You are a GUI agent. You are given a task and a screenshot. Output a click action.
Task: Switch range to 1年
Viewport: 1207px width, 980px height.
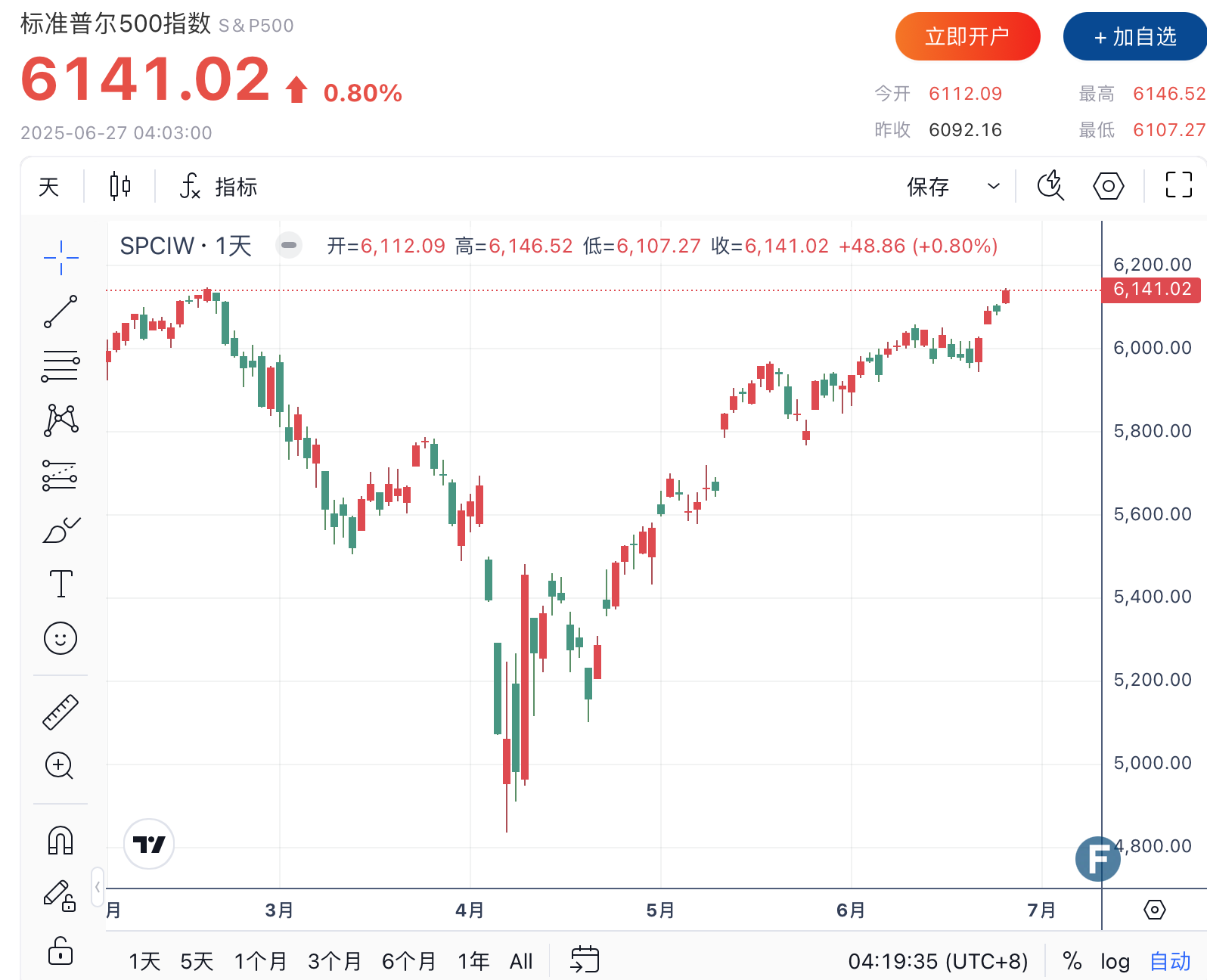[x=473, y=961]
